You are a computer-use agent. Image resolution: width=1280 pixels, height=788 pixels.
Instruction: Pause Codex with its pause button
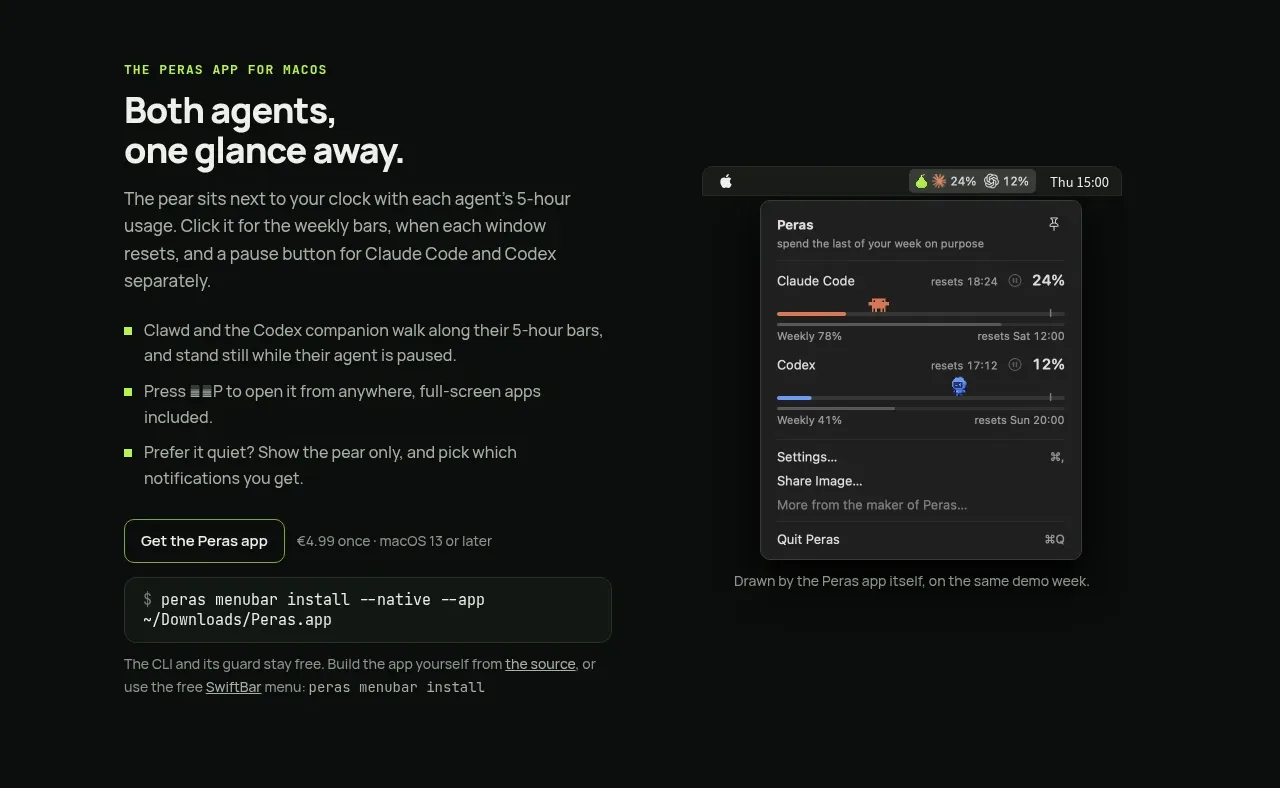(x=1015, y=365)
